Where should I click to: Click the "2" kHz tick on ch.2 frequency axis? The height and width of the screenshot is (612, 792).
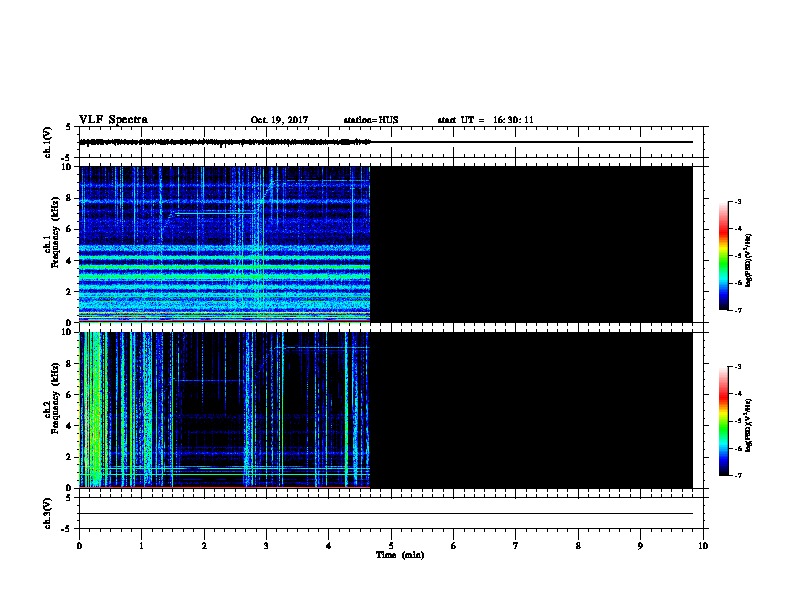(x=69, y=457)
